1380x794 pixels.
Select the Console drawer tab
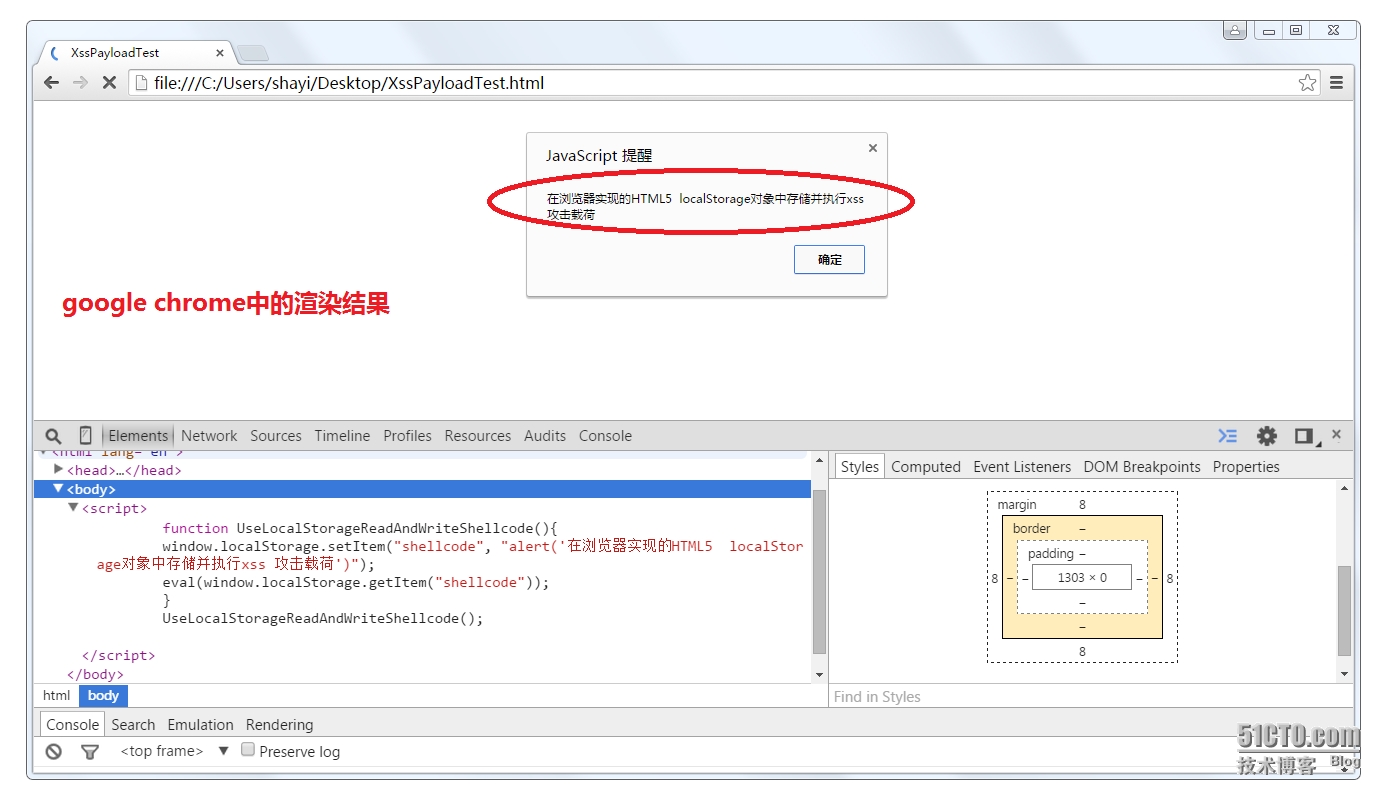73,725
